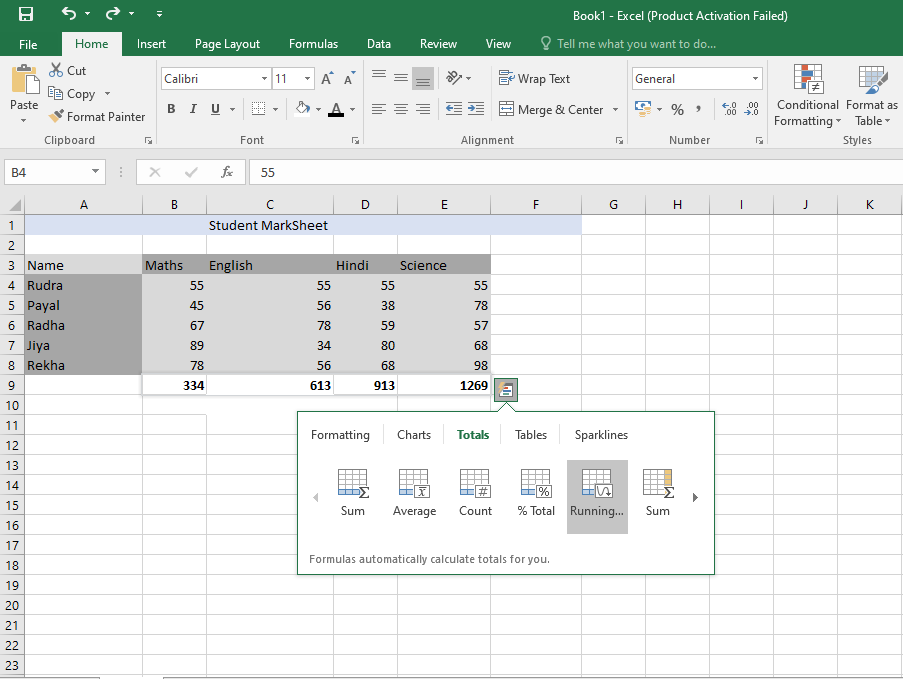Switch to the Review ribbon tab
903x679 pixels.
[438, 44]
